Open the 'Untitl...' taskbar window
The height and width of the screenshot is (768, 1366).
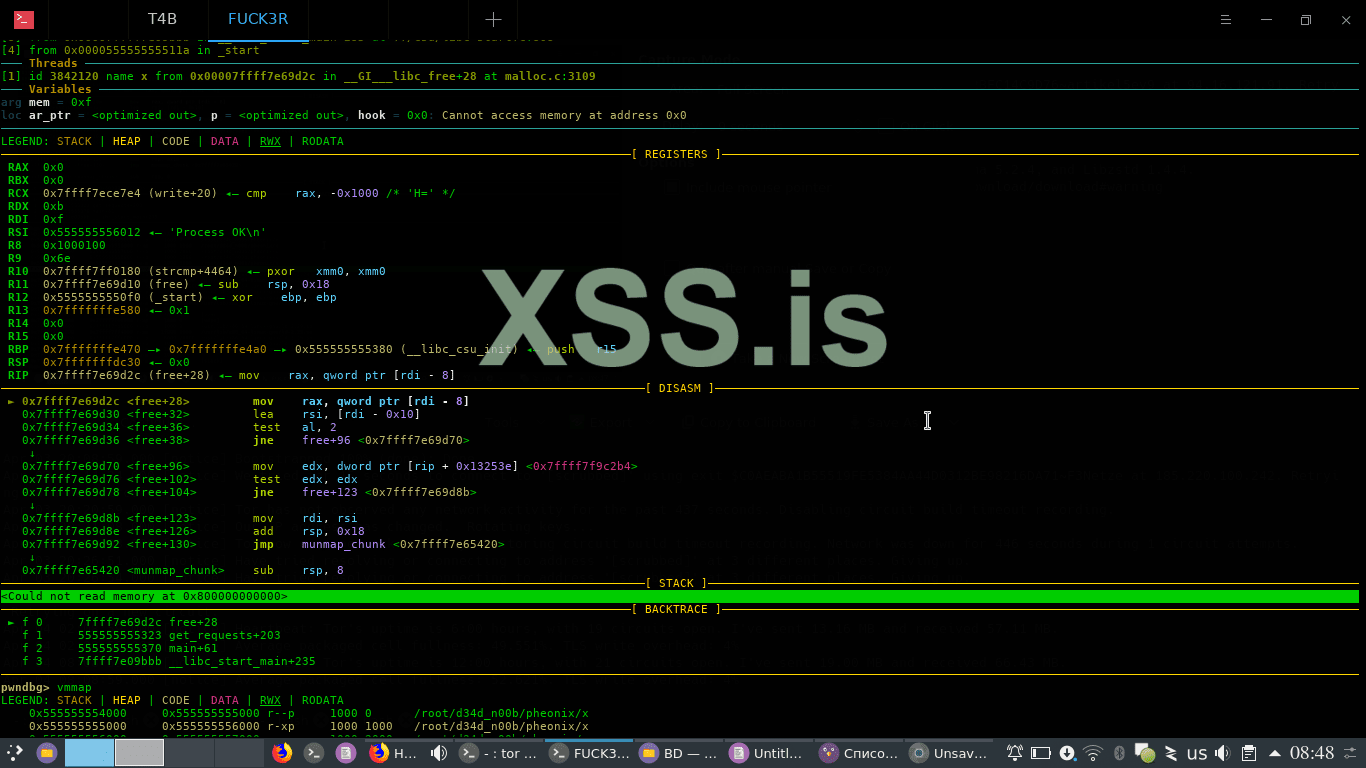767,753
